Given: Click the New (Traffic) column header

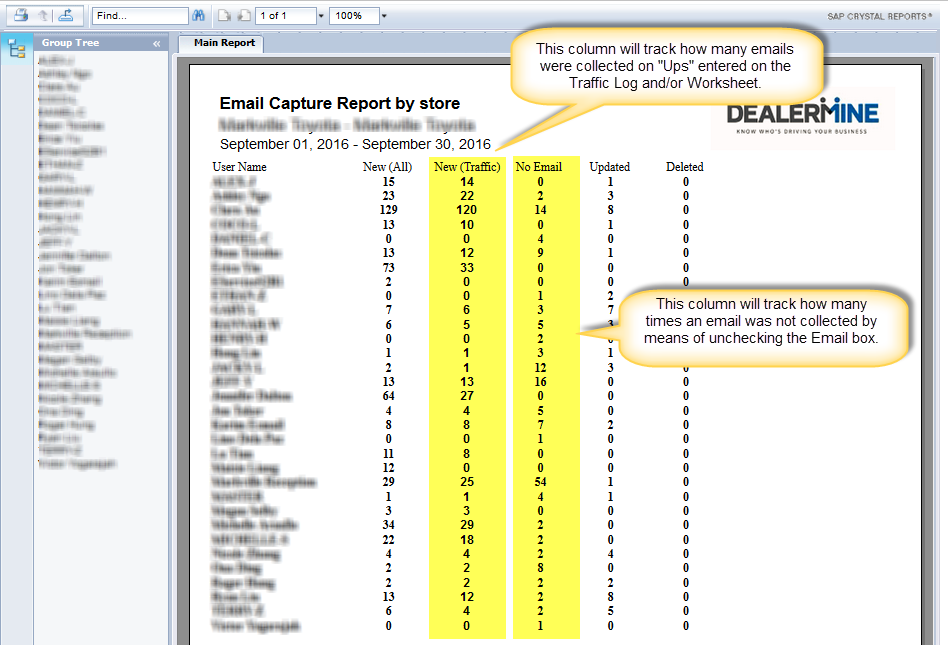Looking at the screenshot, I should click(467, 167).
